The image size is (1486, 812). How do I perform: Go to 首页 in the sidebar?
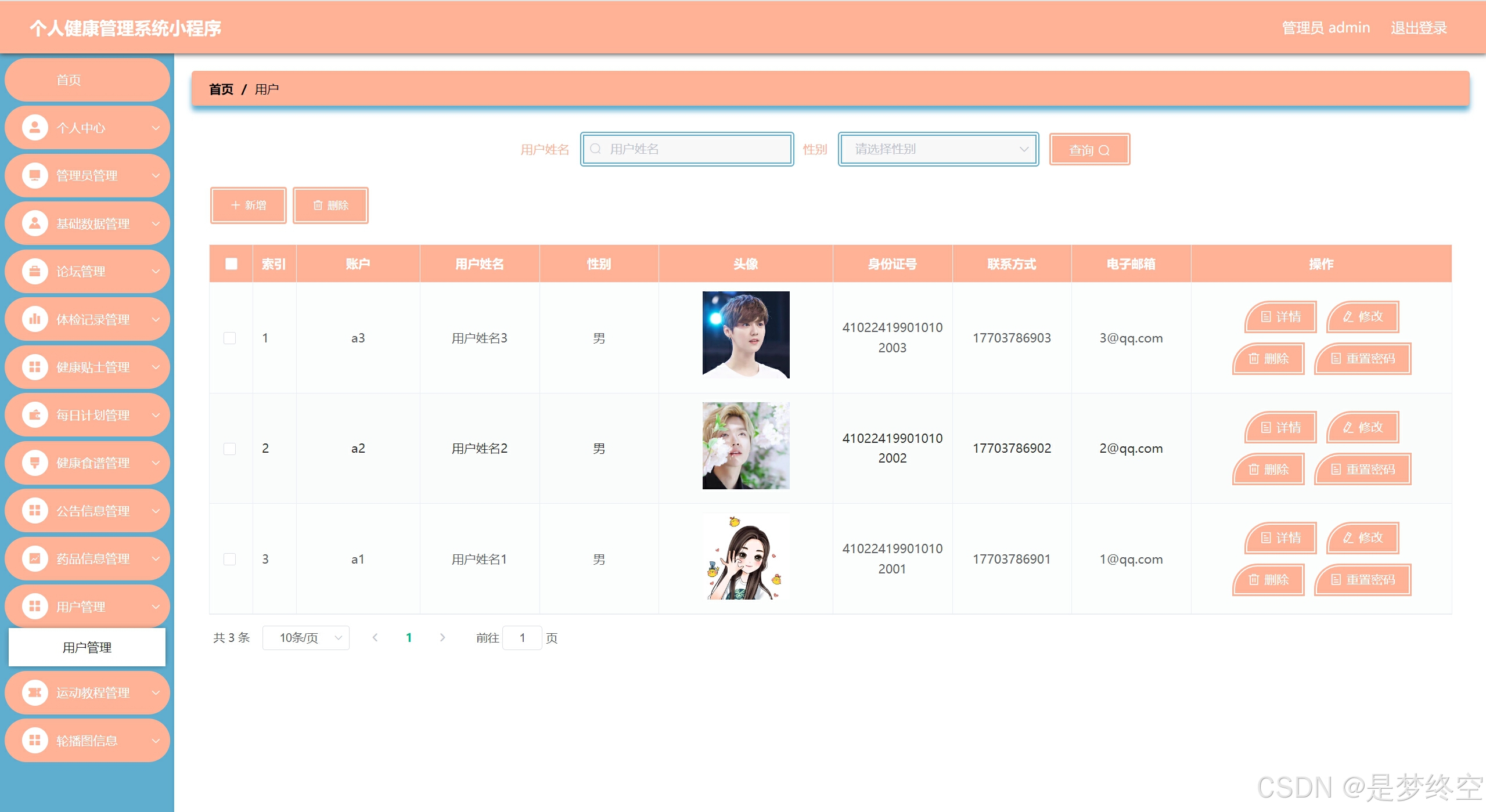pyautogui.click(x=87, y=80)
